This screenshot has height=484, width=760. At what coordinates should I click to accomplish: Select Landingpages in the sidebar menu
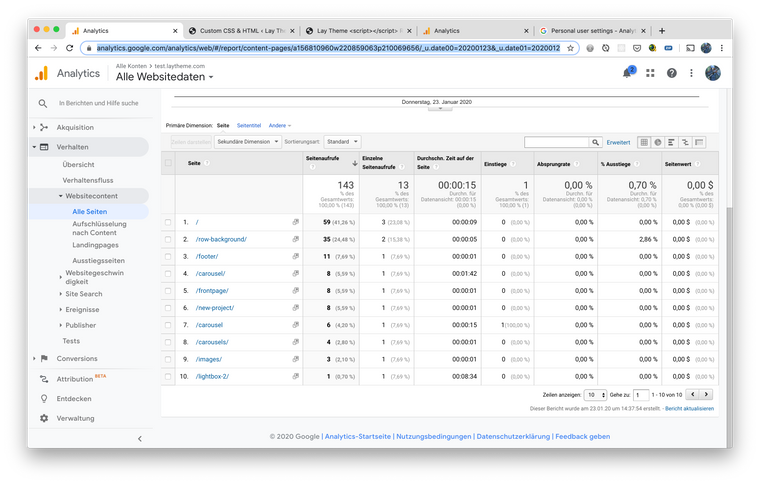95,245
